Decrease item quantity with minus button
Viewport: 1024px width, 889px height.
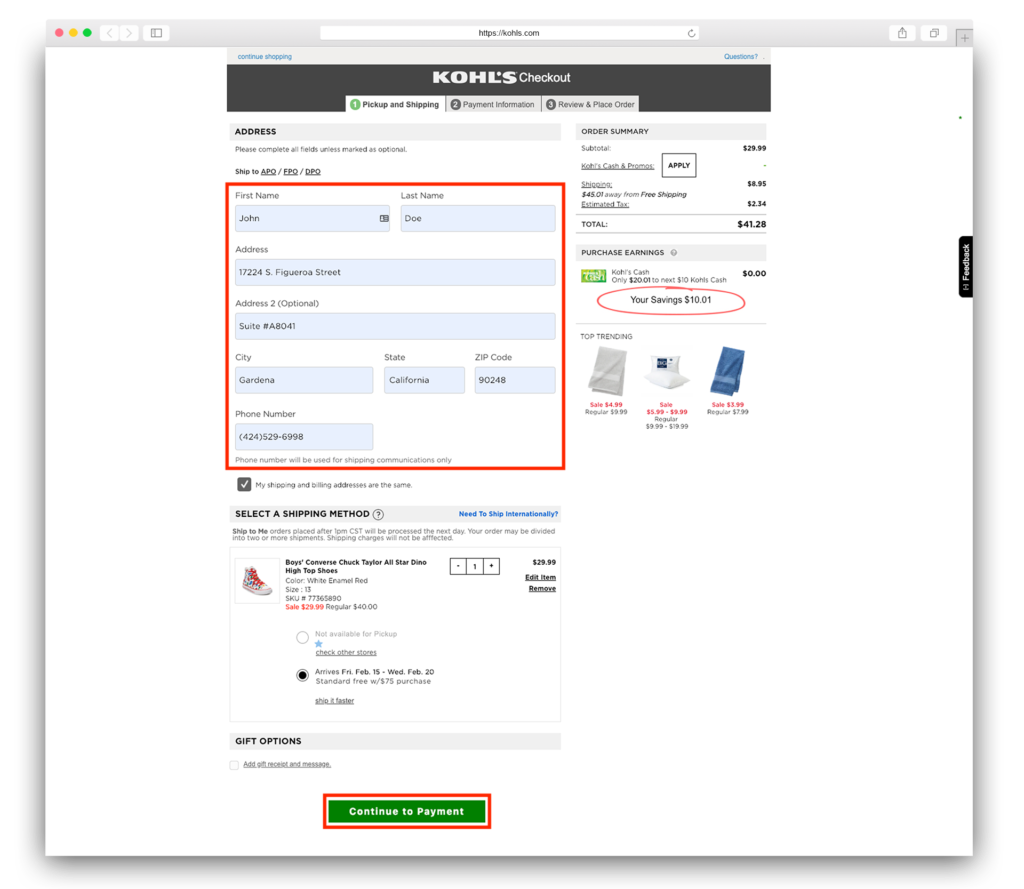[458, 566]
